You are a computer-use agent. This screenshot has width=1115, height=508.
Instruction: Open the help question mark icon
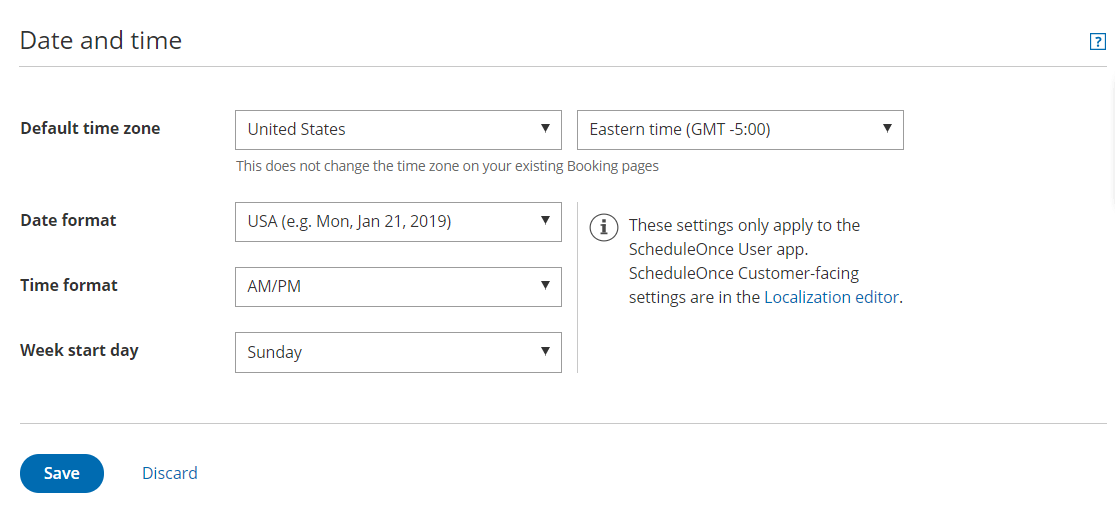tap(1097, 42)
